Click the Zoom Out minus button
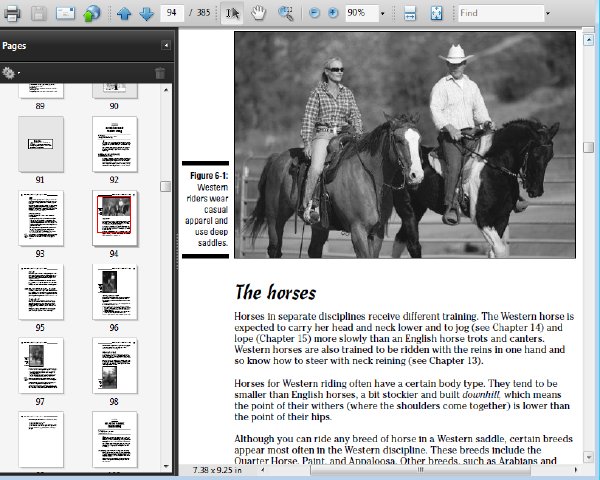 click(314, 13)
